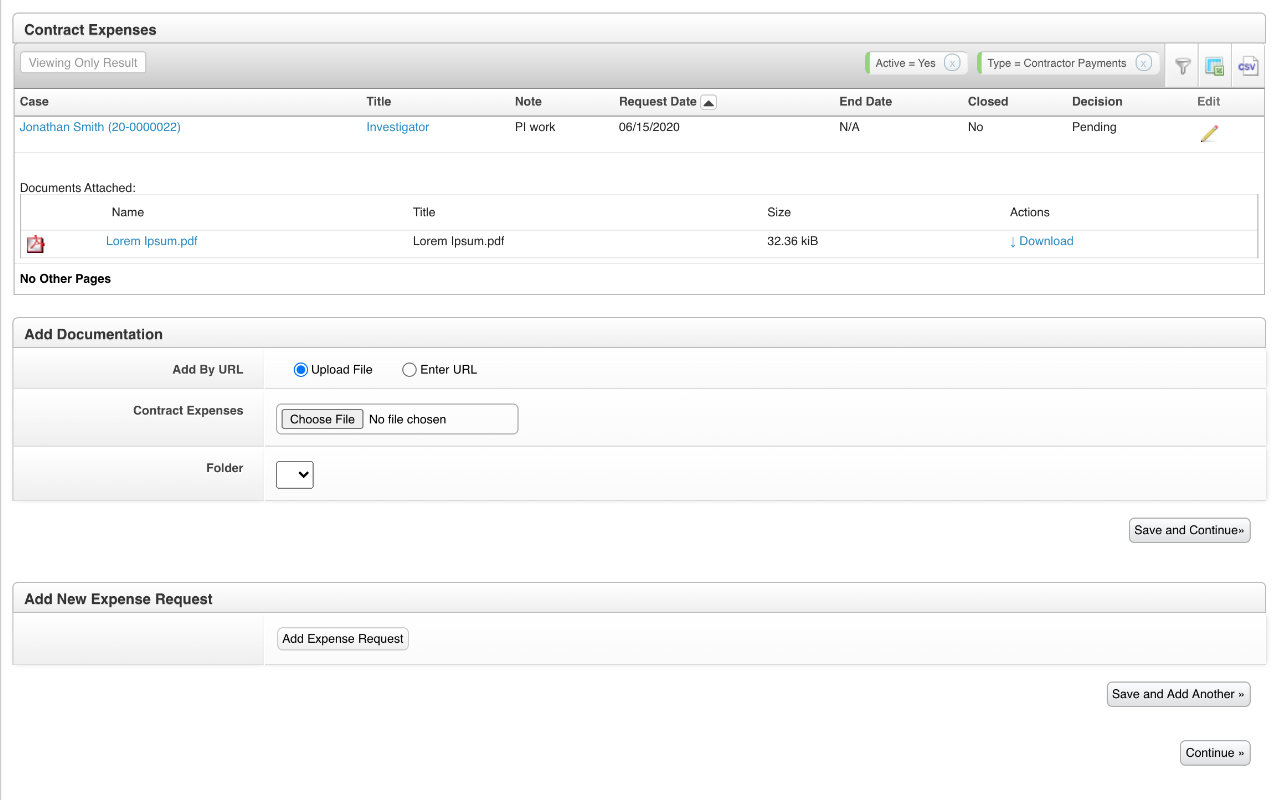Sort by Request Date arrow
Image resolution: width=1280 pixels, height=800 pixels.
pos(708,102)
